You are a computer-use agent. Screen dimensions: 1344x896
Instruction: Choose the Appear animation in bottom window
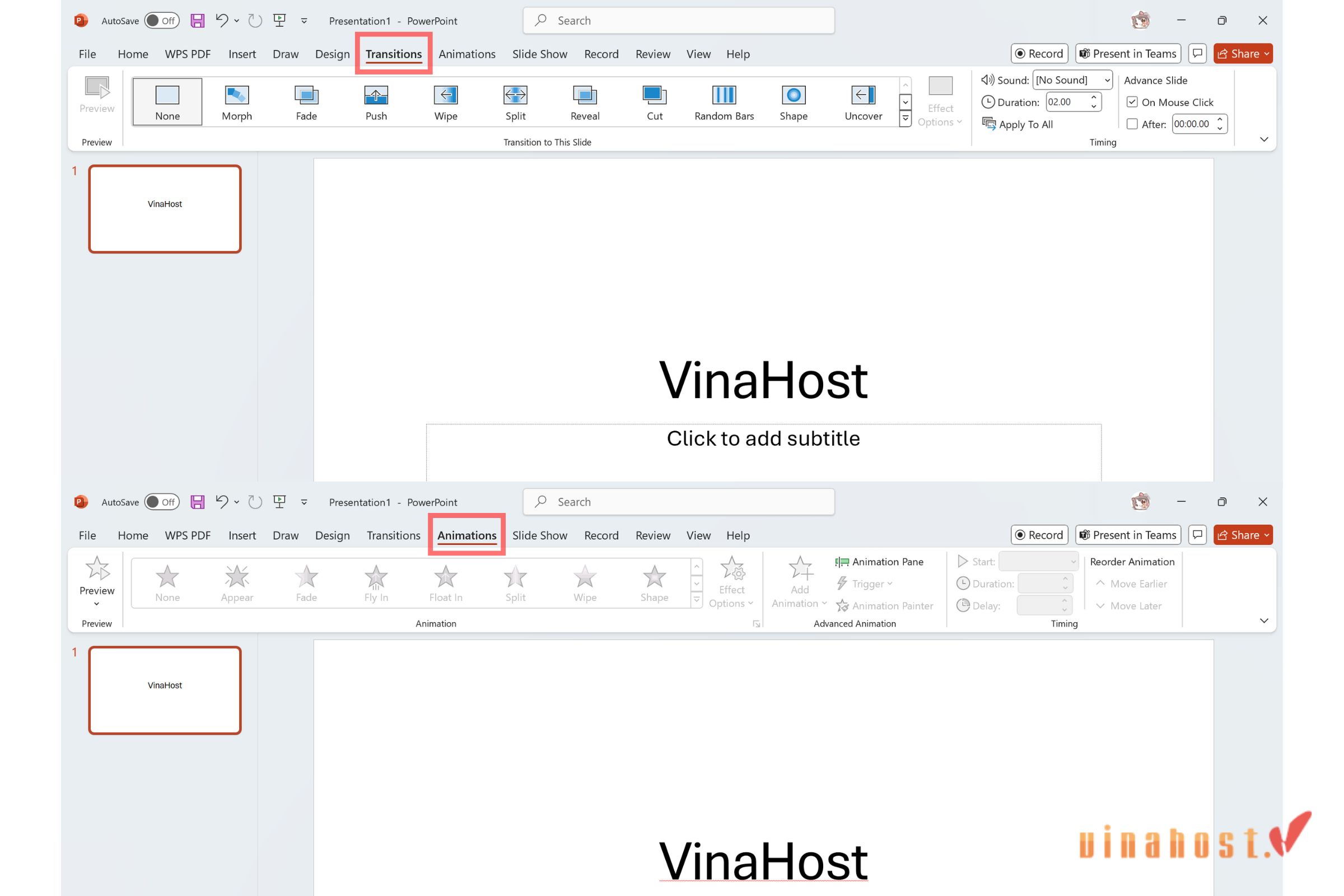click(236, 584)
